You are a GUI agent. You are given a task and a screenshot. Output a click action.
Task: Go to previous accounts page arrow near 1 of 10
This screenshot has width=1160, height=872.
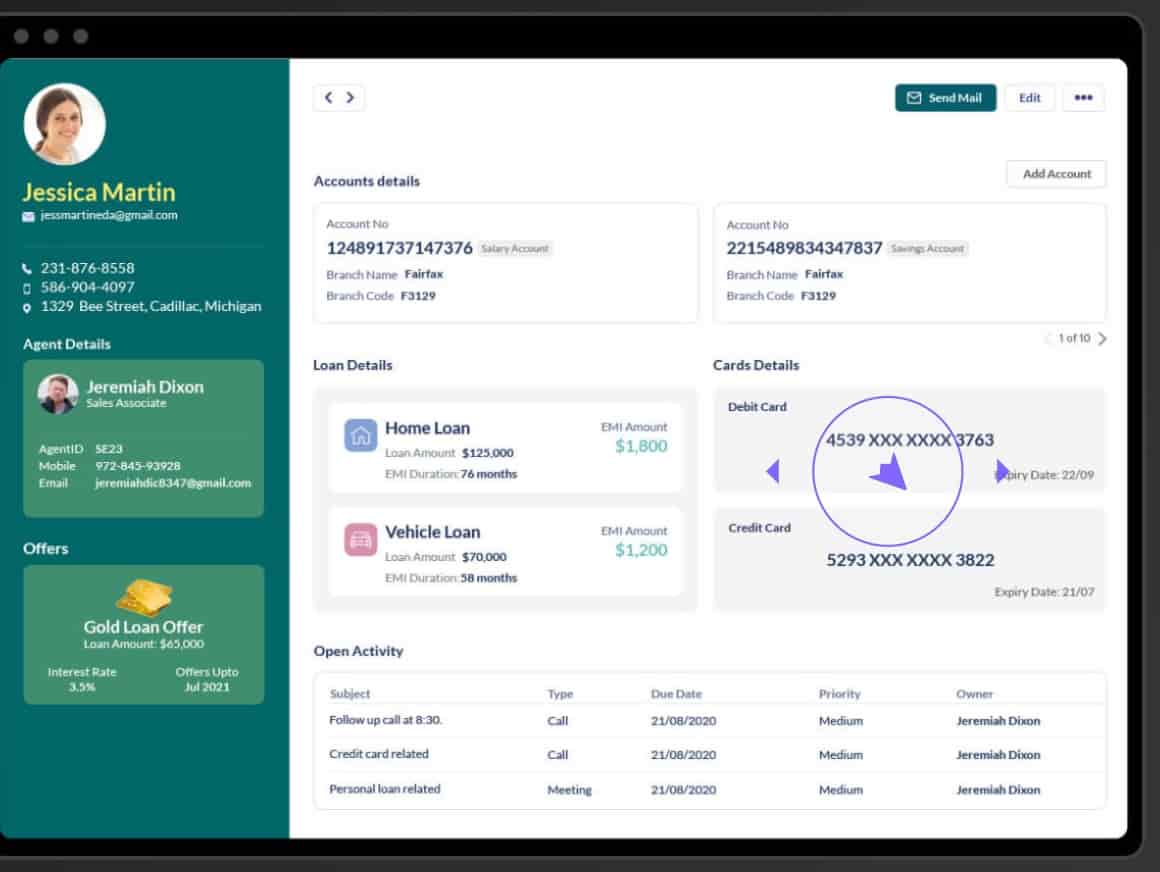point(1048,339)
